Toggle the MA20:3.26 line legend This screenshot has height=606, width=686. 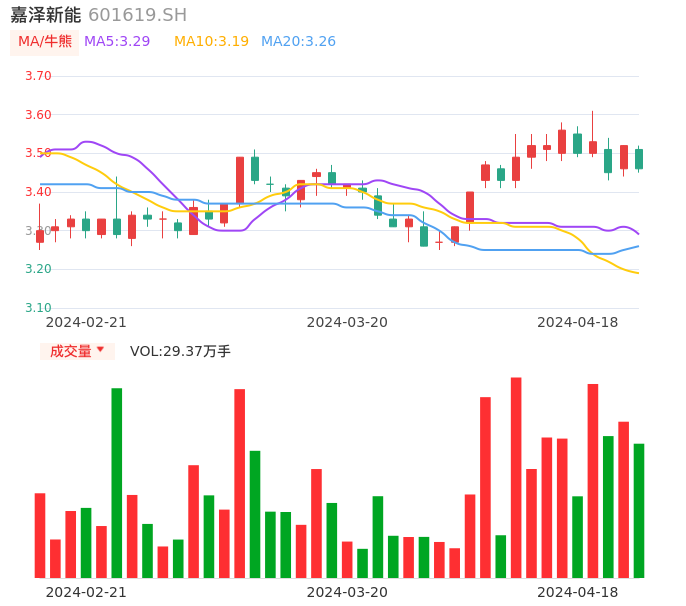298,42
